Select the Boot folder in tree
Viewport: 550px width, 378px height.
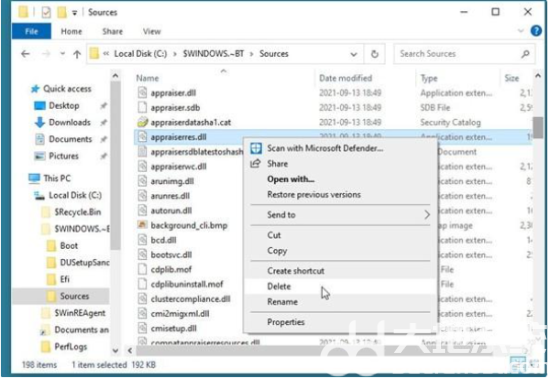69,246
